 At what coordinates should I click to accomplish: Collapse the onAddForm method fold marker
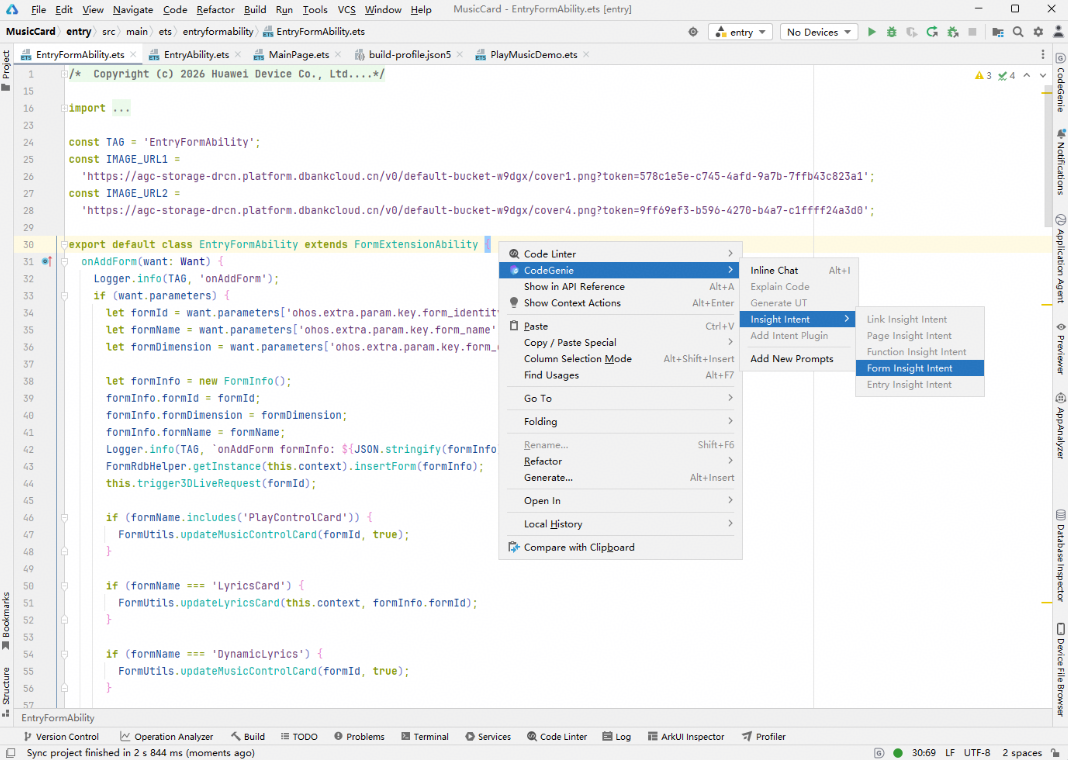pyautogui.click(x=62, y=262)
